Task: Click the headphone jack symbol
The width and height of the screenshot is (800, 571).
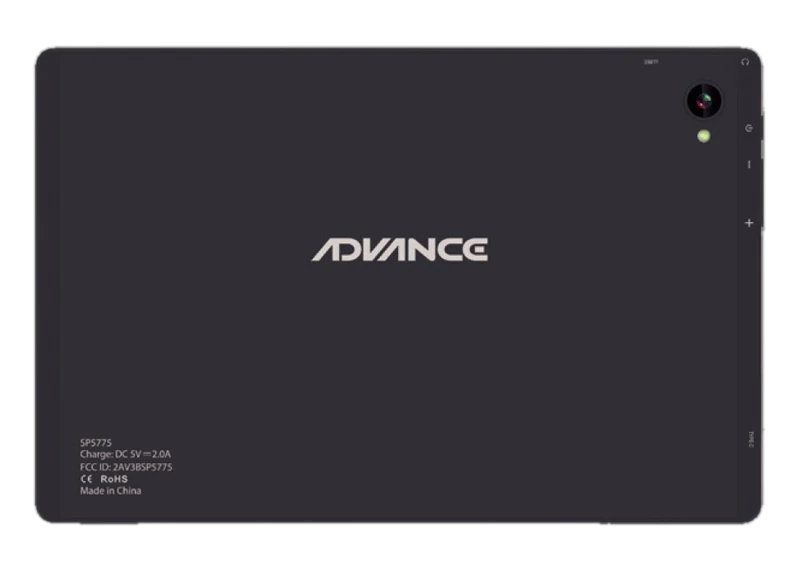Action: pyautogui.click(x=745, y=62)
